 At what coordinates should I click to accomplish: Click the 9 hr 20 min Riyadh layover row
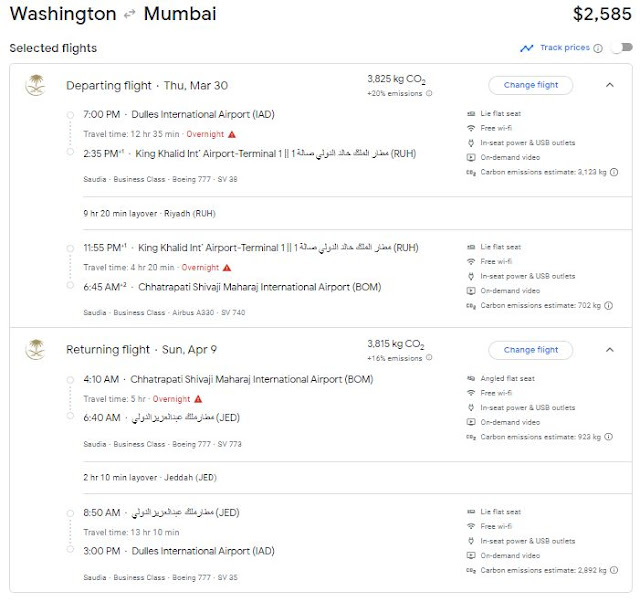pyautogui.click(x=150, y=213)
